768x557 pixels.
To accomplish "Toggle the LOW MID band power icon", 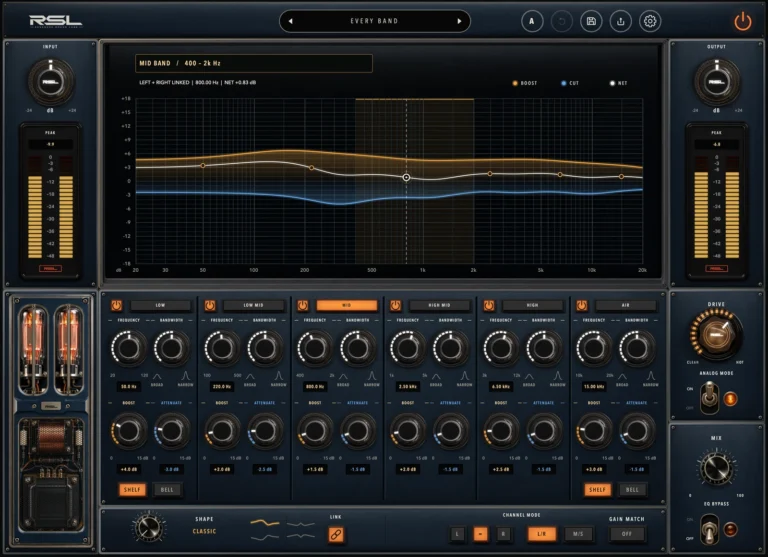I will (x=210, y=306).
